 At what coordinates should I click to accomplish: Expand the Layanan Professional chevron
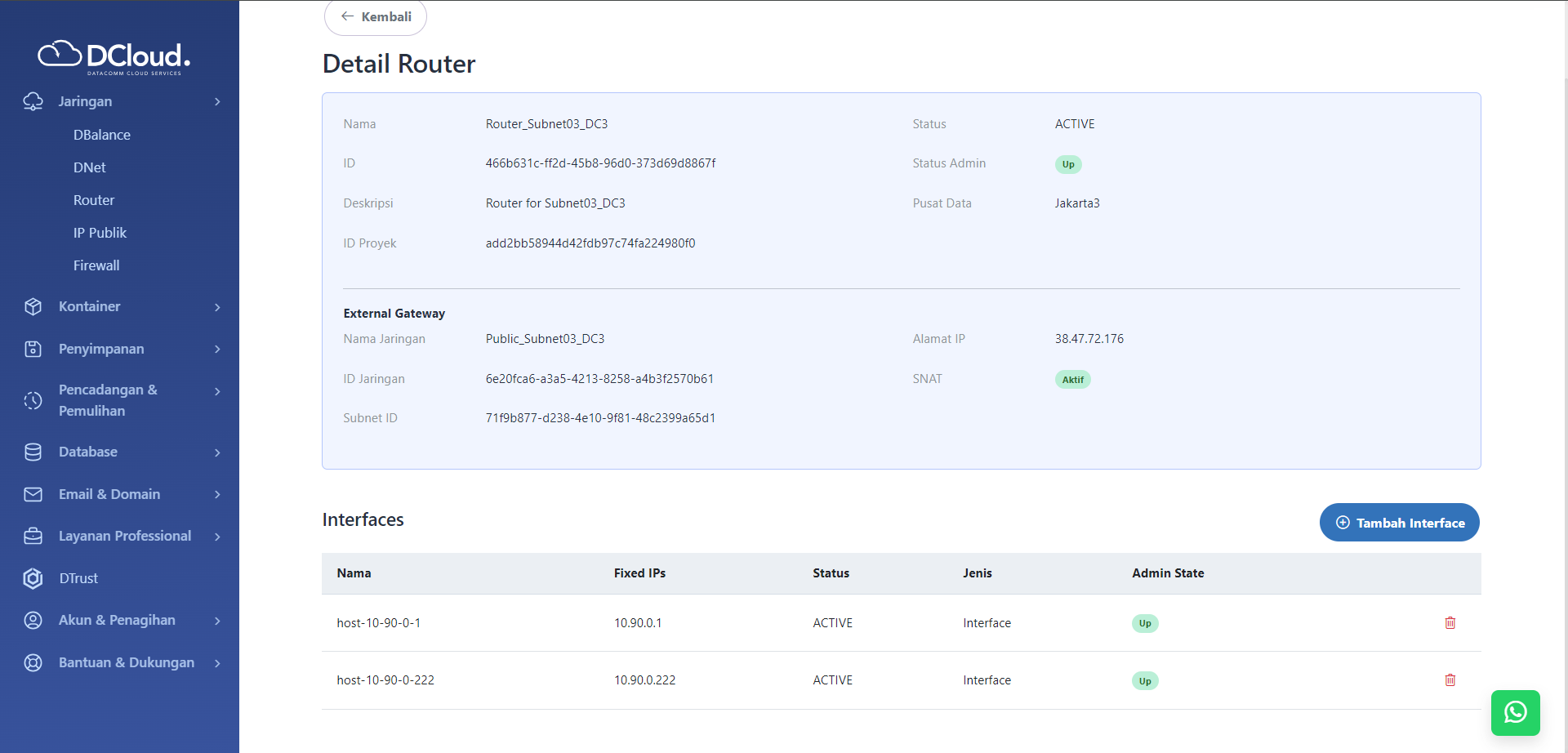tap(217, 537)
